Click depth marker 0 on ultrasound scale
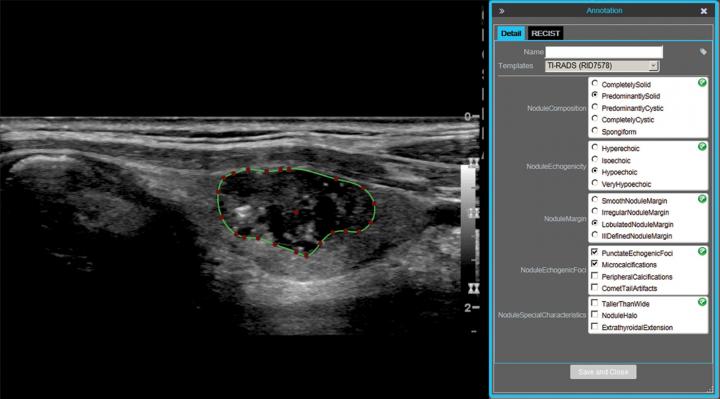The image size is (720, 399). tap(467, 117)
